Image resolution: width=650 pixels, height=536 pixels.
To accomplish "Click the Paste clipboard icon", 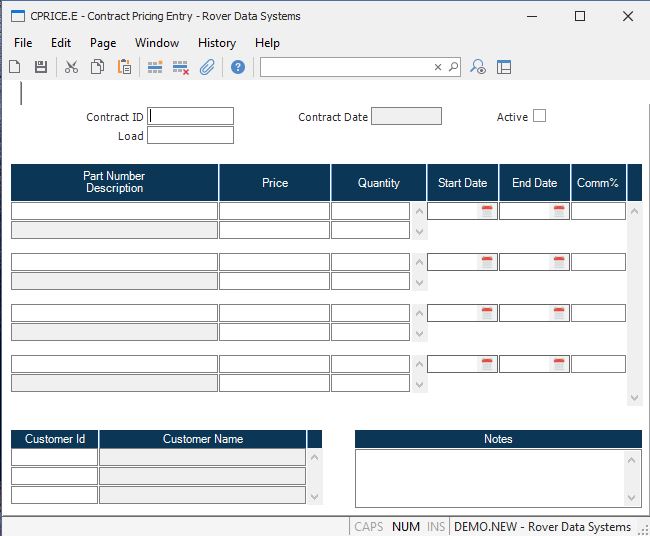I will (125, 67).
